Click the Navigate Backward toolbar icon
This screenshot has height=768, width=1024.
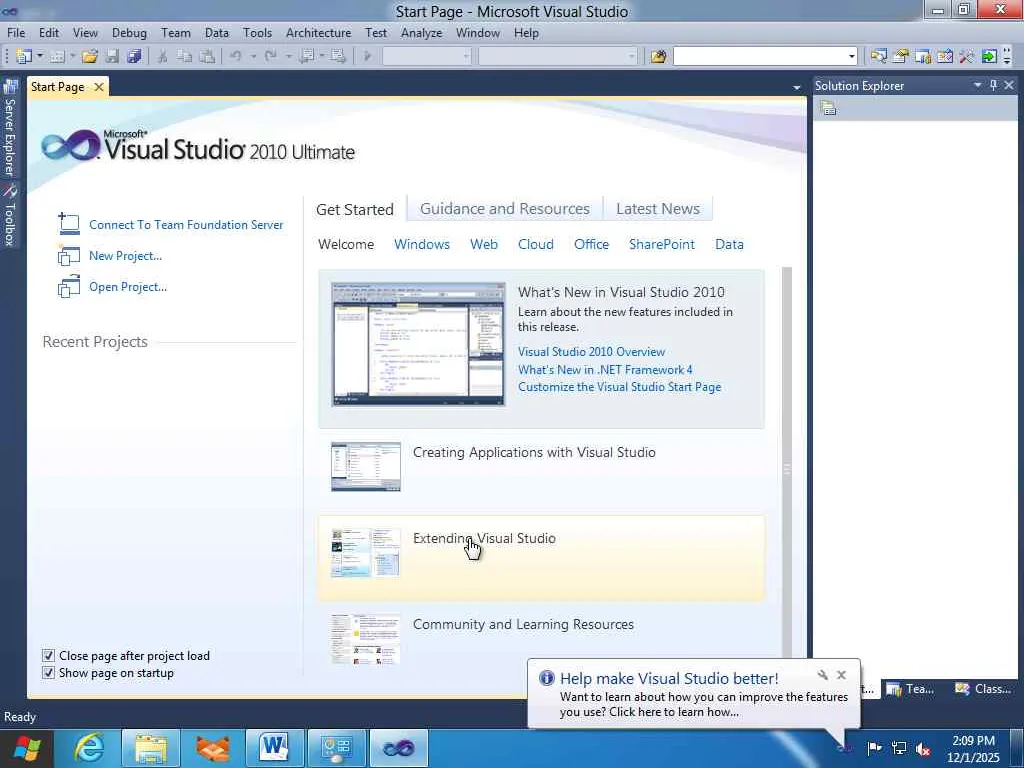[306, 56]
